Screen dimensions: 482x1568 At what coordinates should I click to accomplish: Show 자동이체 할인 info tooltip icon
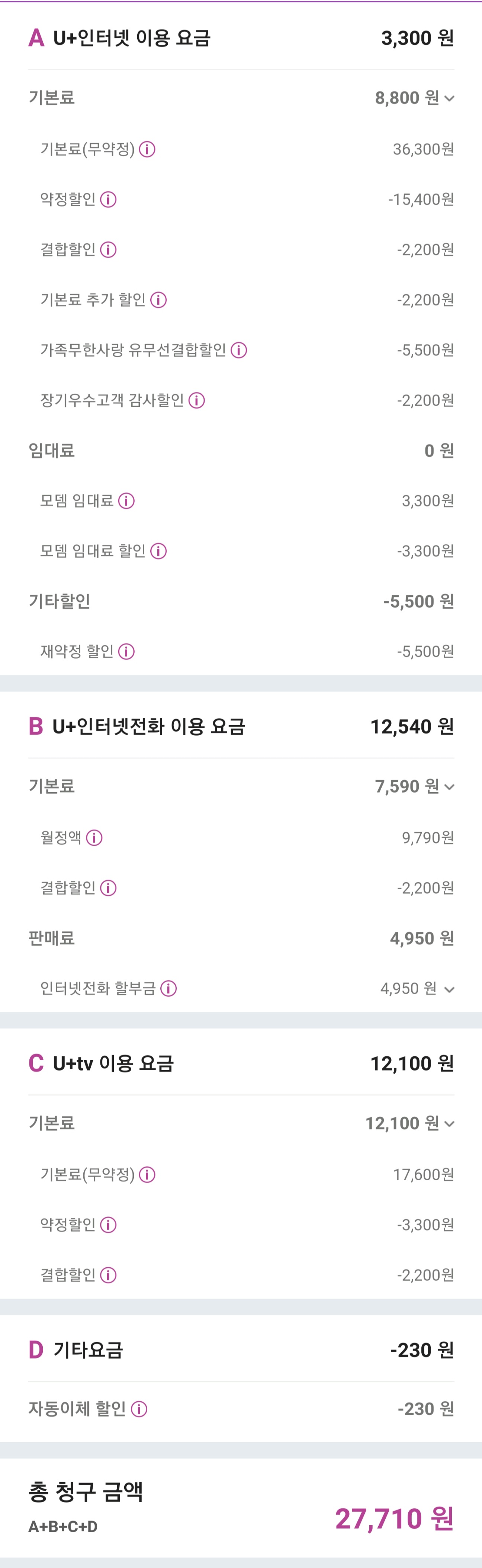(x=139, y=1409)
